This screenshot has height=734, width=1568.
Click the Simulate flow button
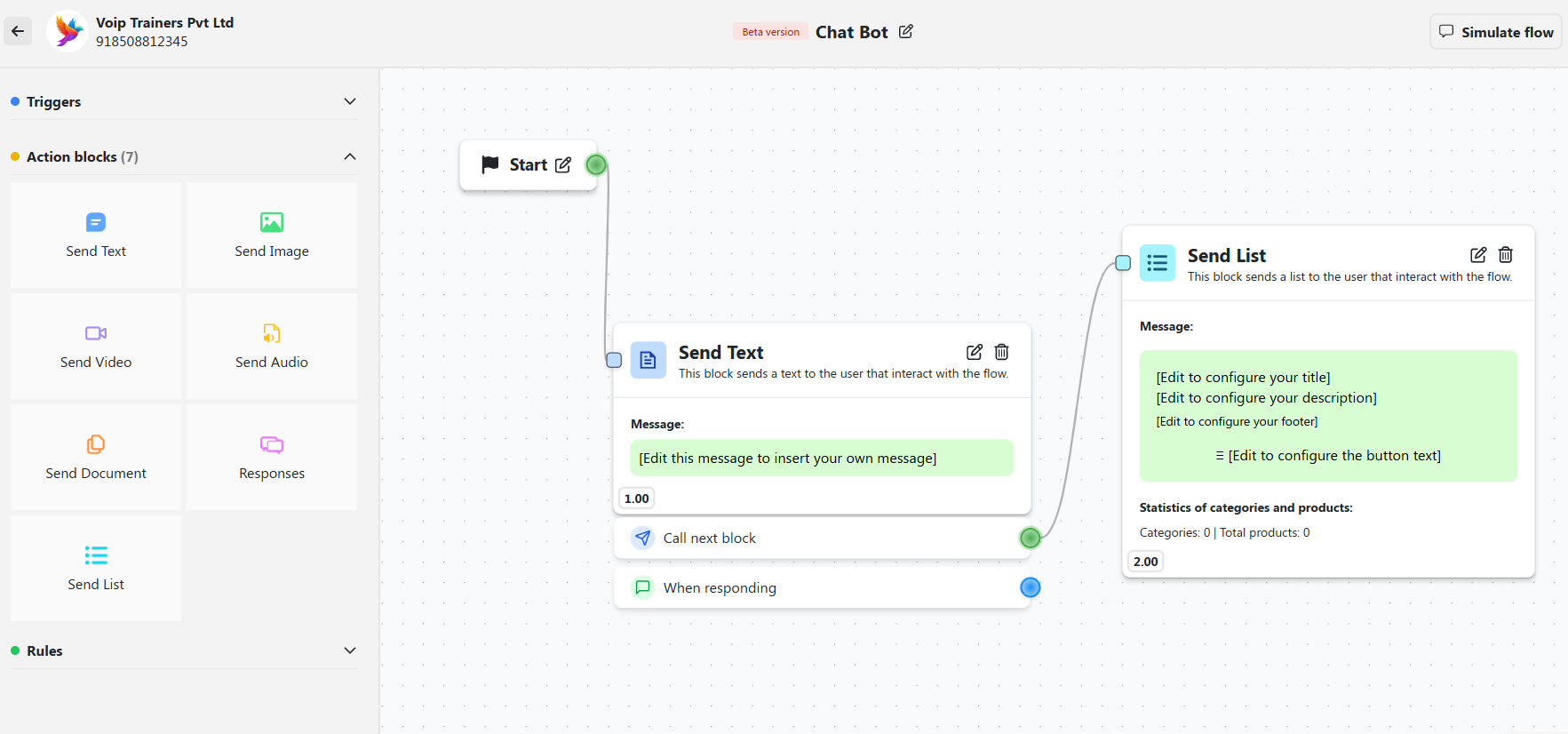click(x=1495, y=31)
